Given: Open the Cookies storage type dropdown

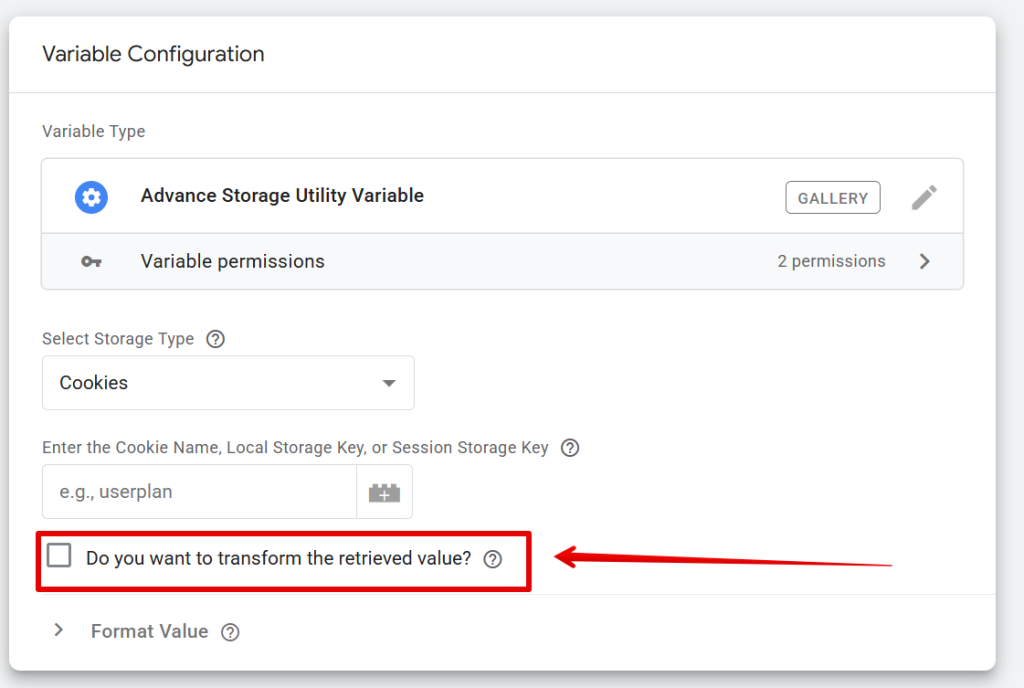Looking at the screenshot, I should 228,383.
